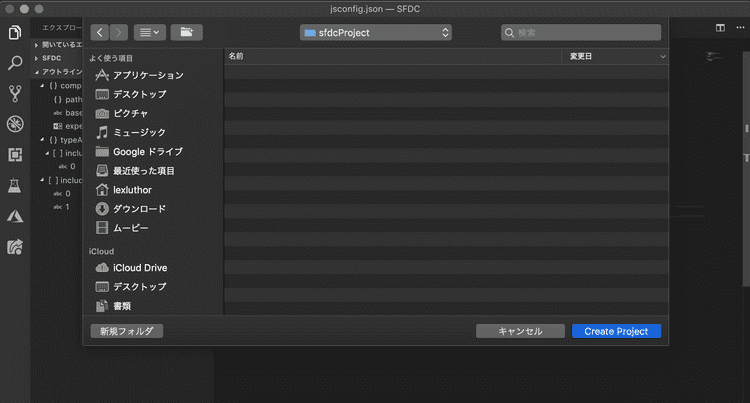This screenshot has height=403, width=750.
Task: Open the Debug view with bug icon
Action: click(15, 125)
